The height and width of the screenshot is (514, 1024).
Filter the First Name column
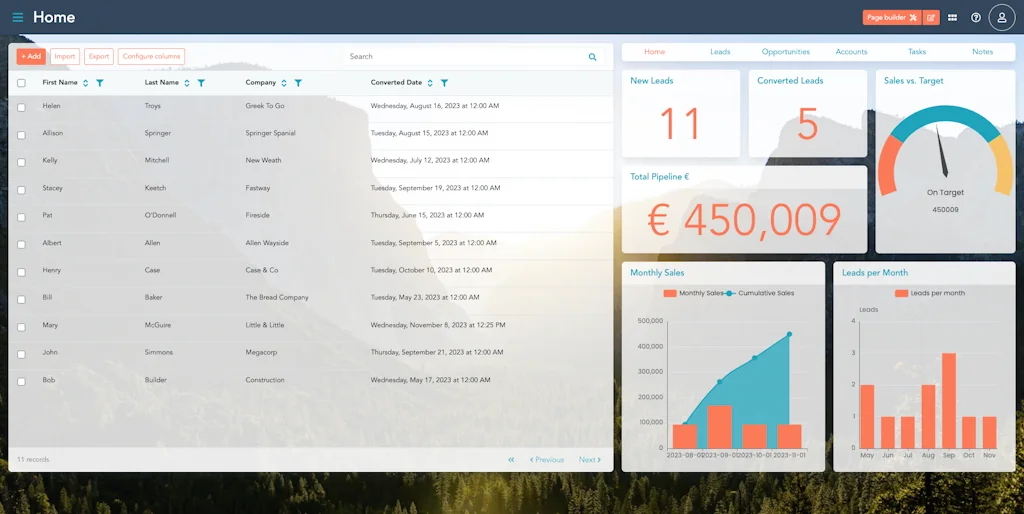100,83
